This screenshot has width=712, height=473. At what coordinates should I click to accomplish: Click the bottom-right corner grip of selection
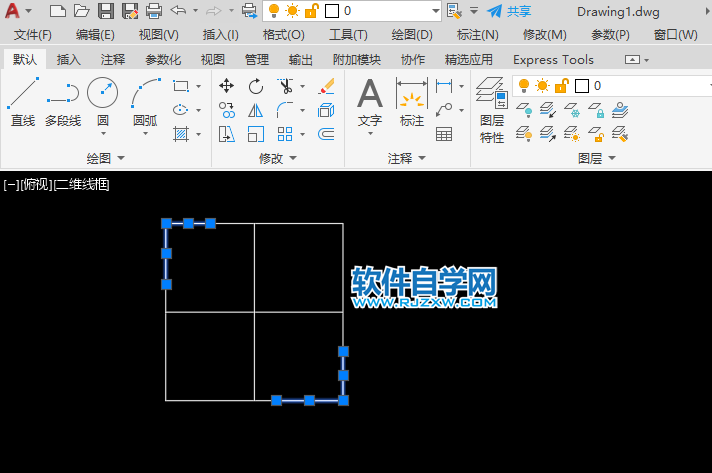343,400
